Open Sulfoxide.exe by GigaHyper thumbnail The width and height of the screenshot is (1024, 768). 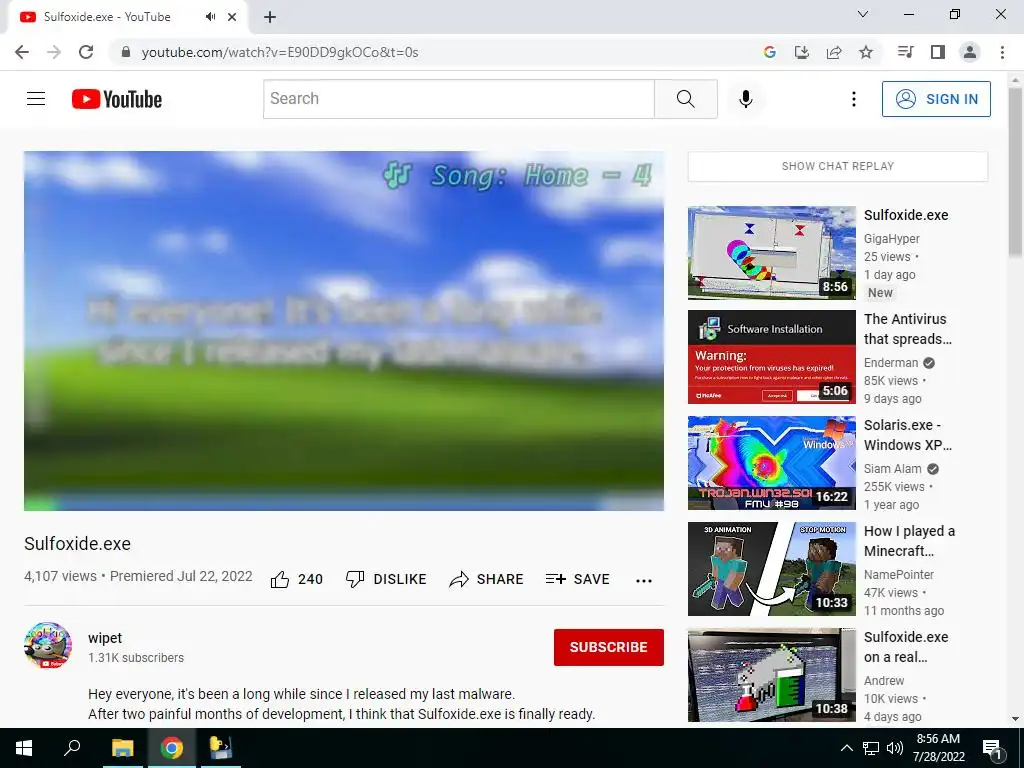click(772, 253)
